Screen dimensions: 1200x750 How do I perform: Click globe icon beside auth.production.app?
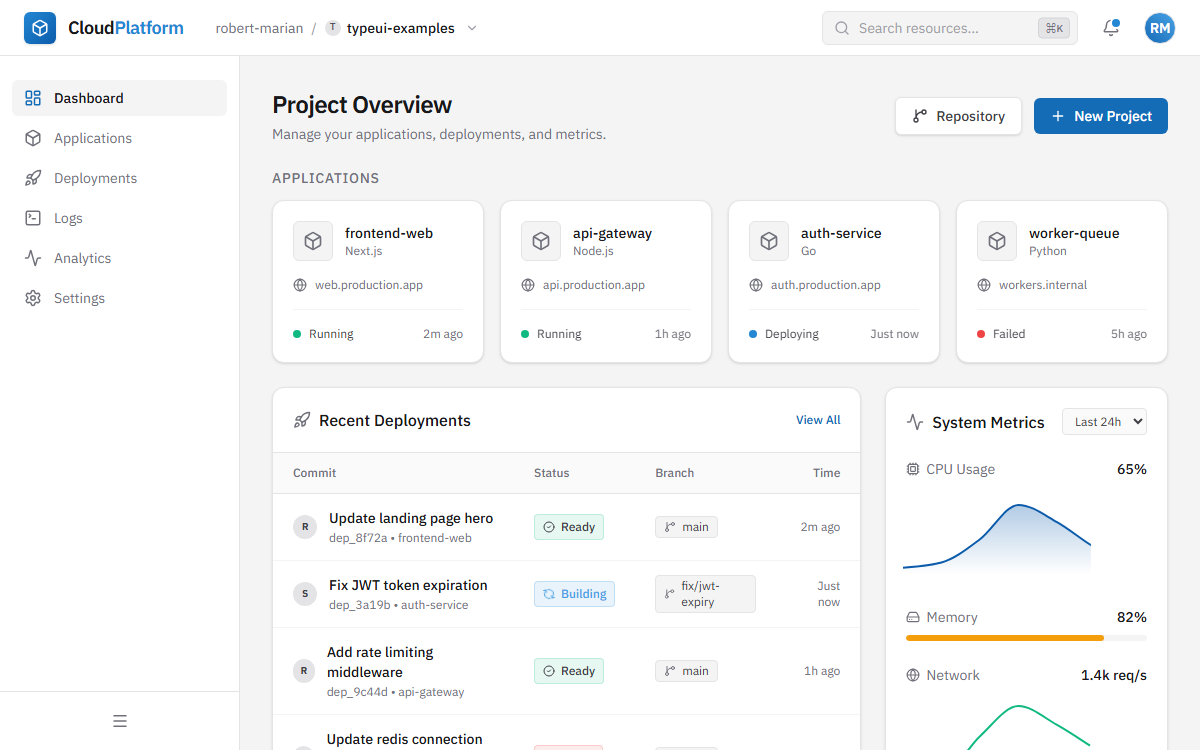pos(756,285)
